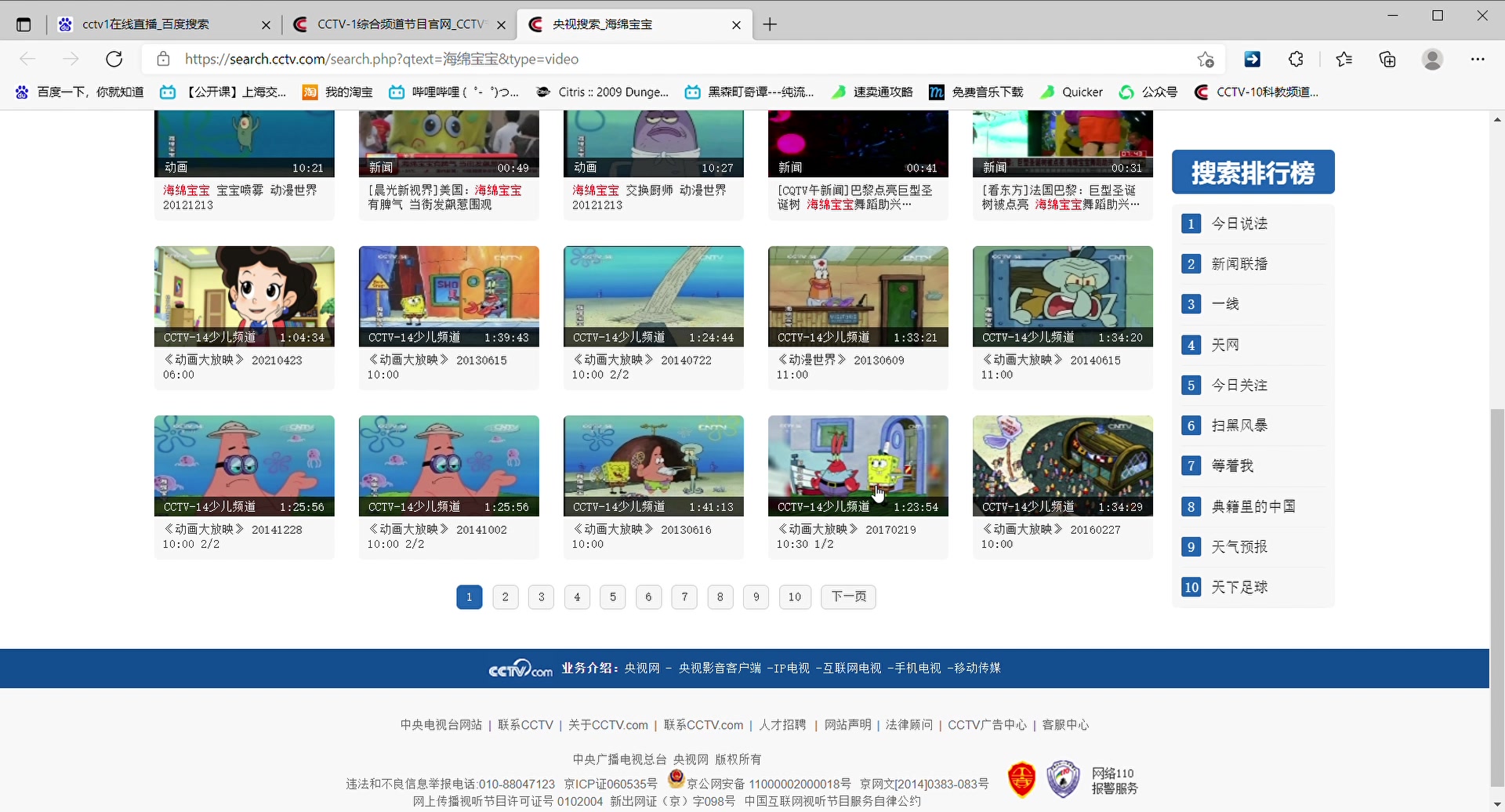Open the 动画大放映 20141228 video thumbnail
The height and width of the screenshot is (812, 1505).
pos(245,466)
